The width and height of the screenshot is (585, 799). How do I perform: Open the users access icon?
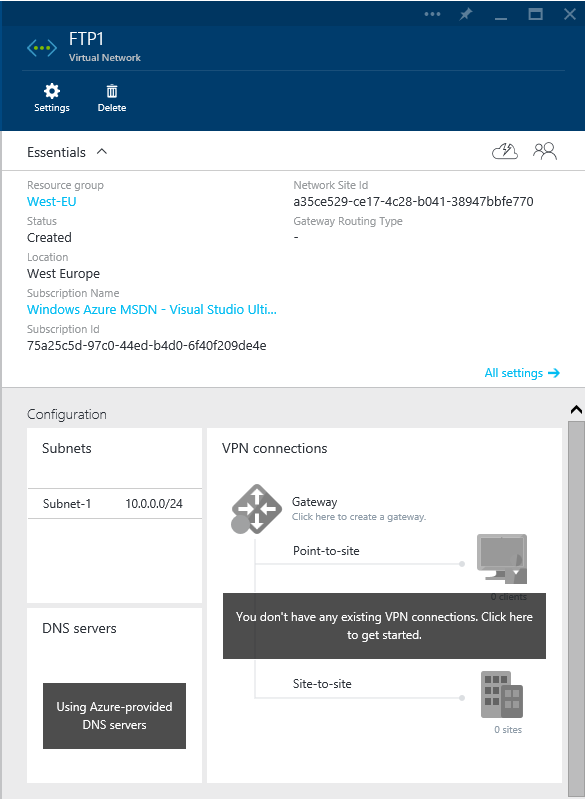545,151
